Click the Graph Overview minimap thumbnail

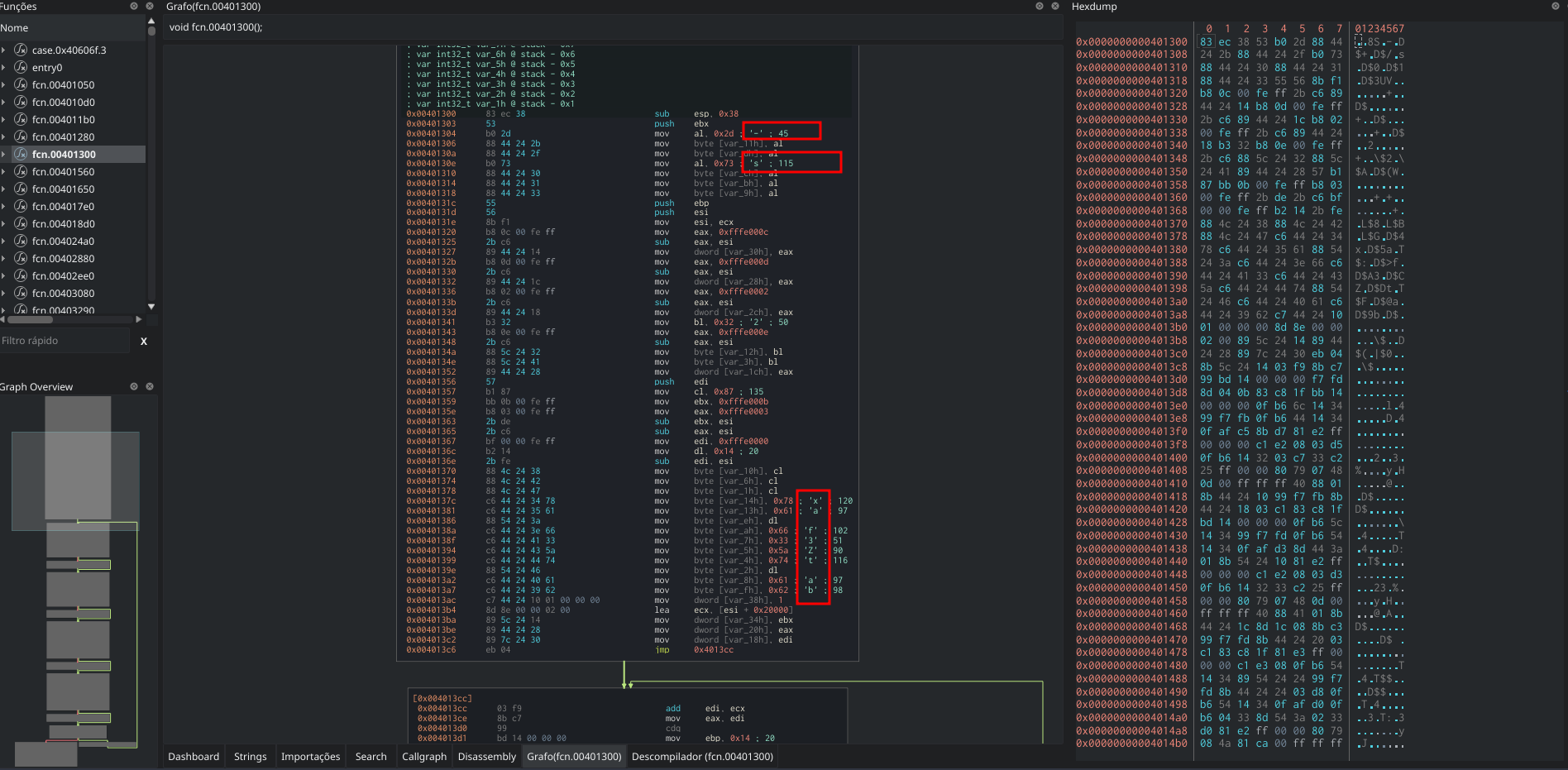click(76, 580)
